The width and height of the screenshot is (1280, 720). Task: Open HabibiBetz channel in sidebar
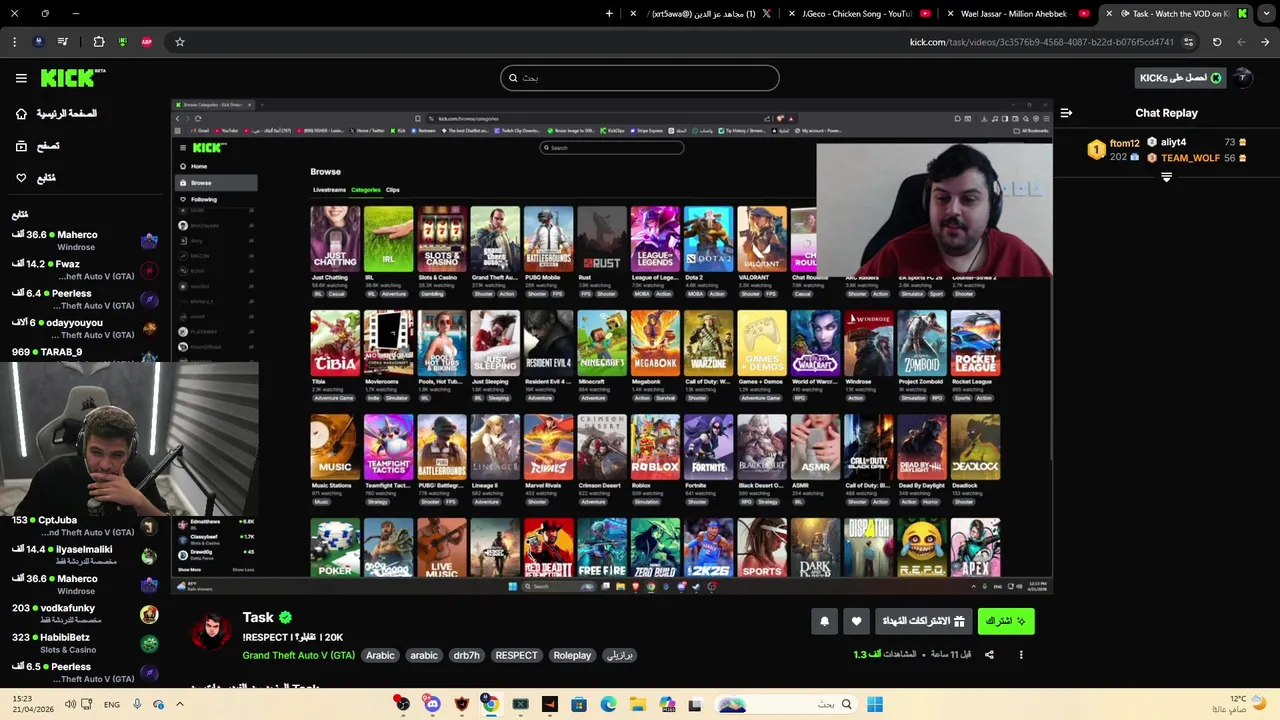[84, 643]
